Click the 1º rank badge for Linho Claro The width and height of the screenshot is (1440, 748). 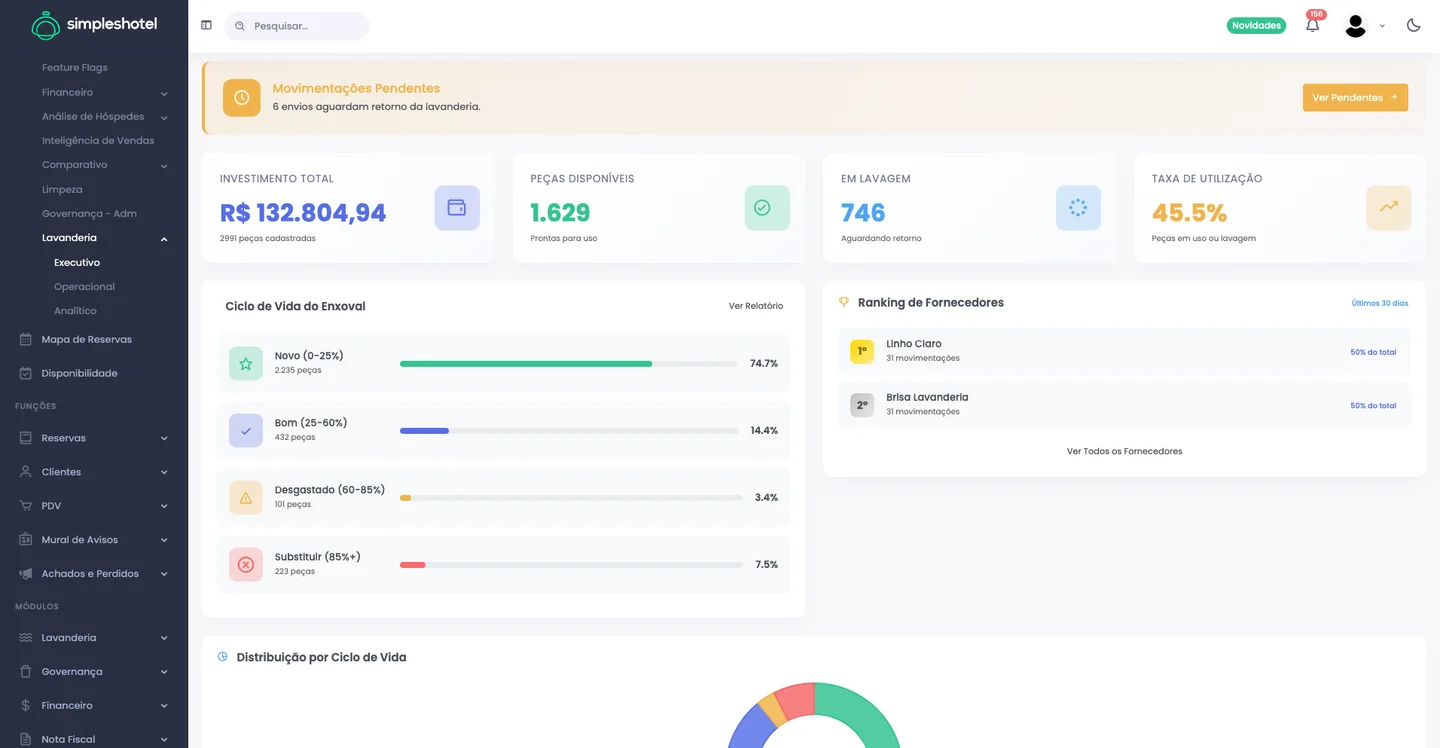pyautogui.click(x=862, y=351)
